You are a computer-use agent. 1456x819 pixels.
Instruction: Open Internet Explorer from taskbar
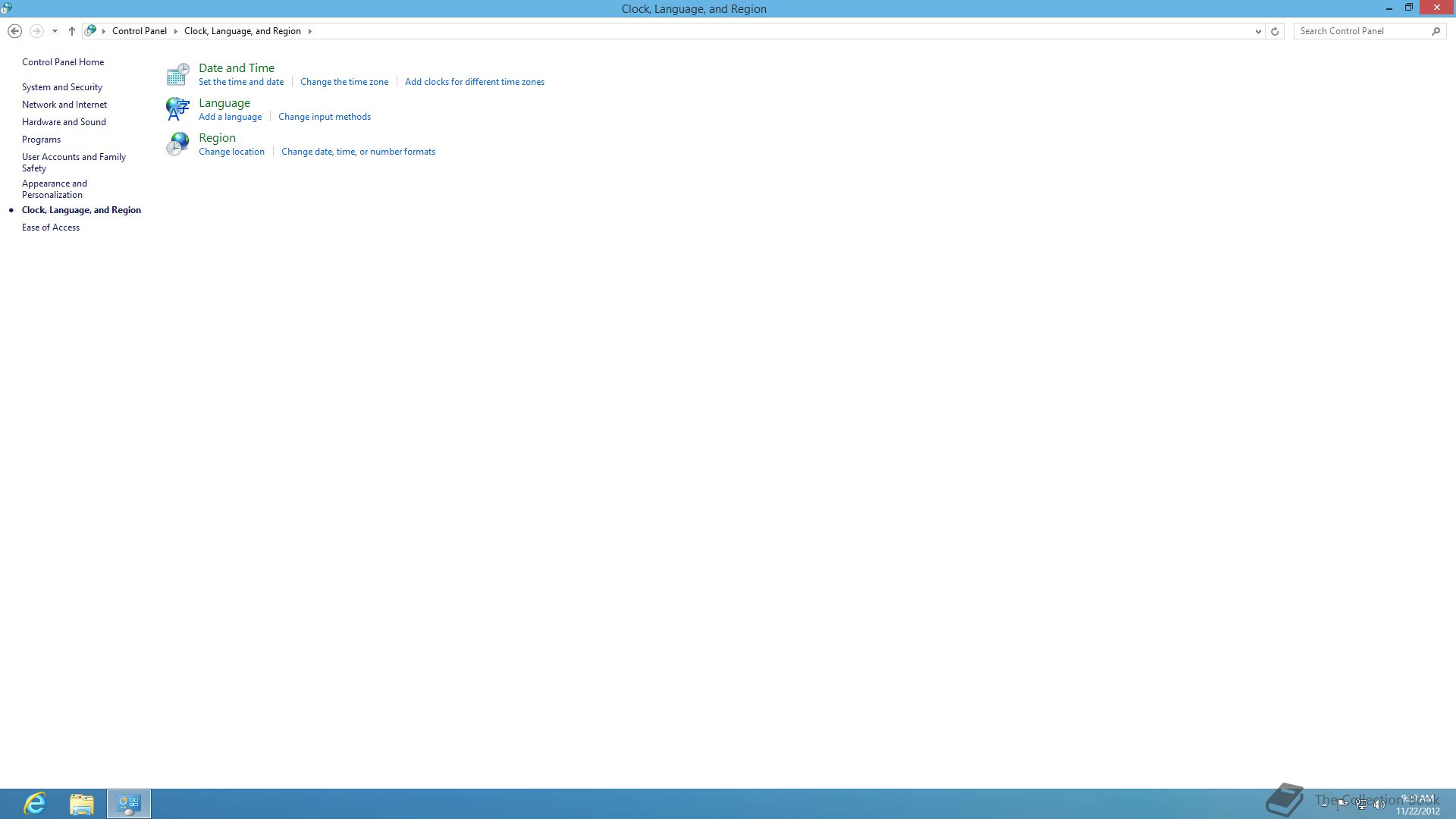tap(35, 803)
